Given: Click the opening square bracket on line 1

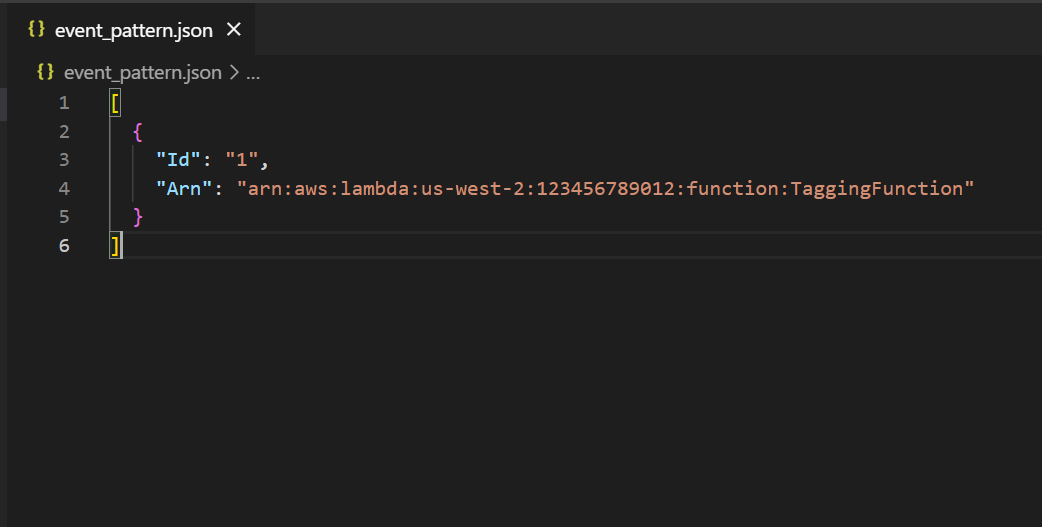Looking at the screenshot, I should click(x=116, y=103).
